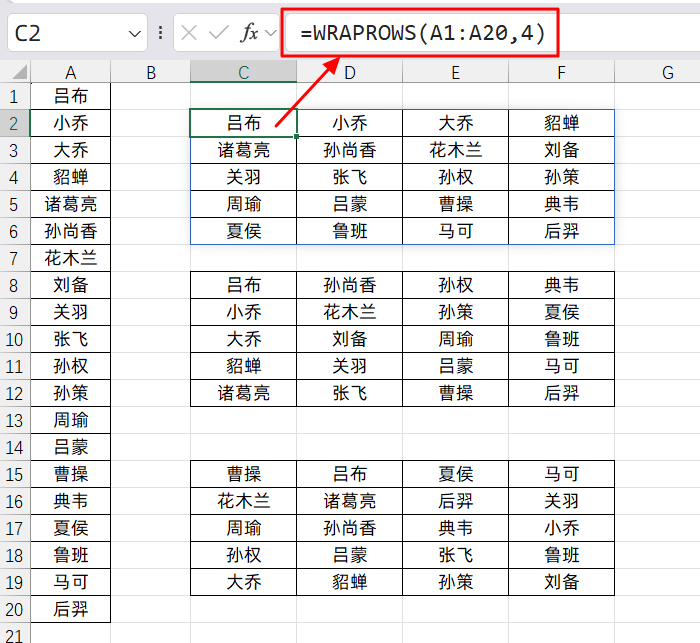Select column B header

151,72
